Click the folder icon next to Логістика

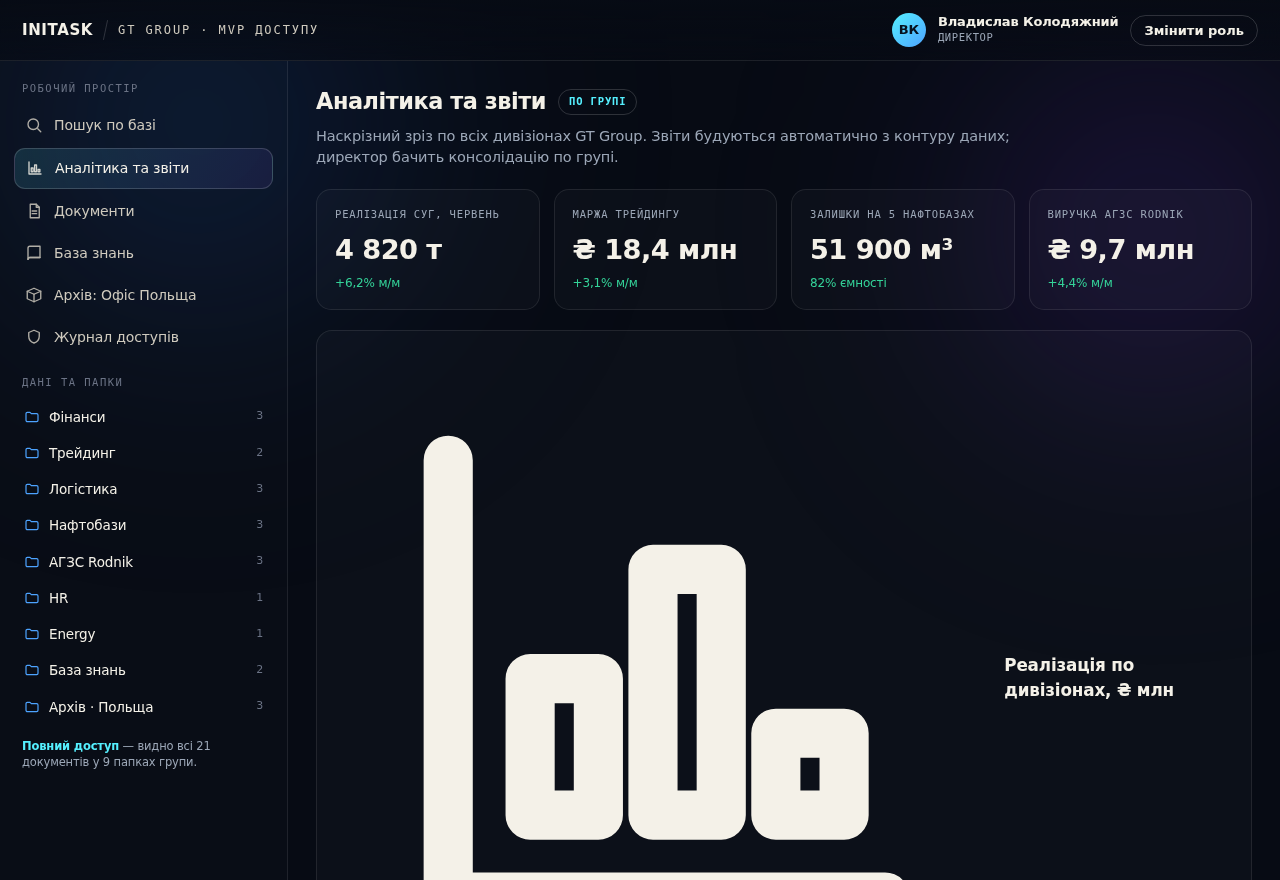coord(32,489)
